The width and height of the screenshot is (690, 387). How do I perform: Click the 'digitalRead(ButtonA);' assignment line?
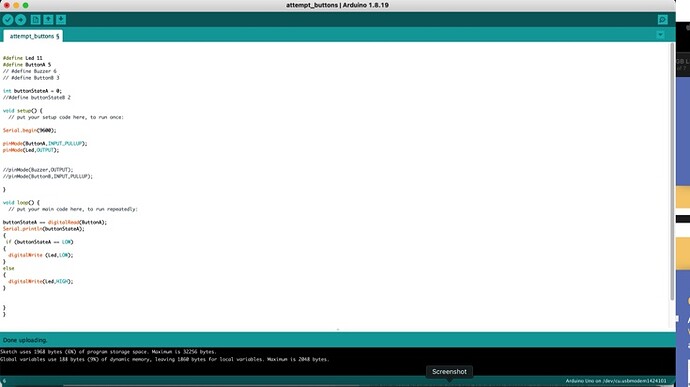(55, 222)
